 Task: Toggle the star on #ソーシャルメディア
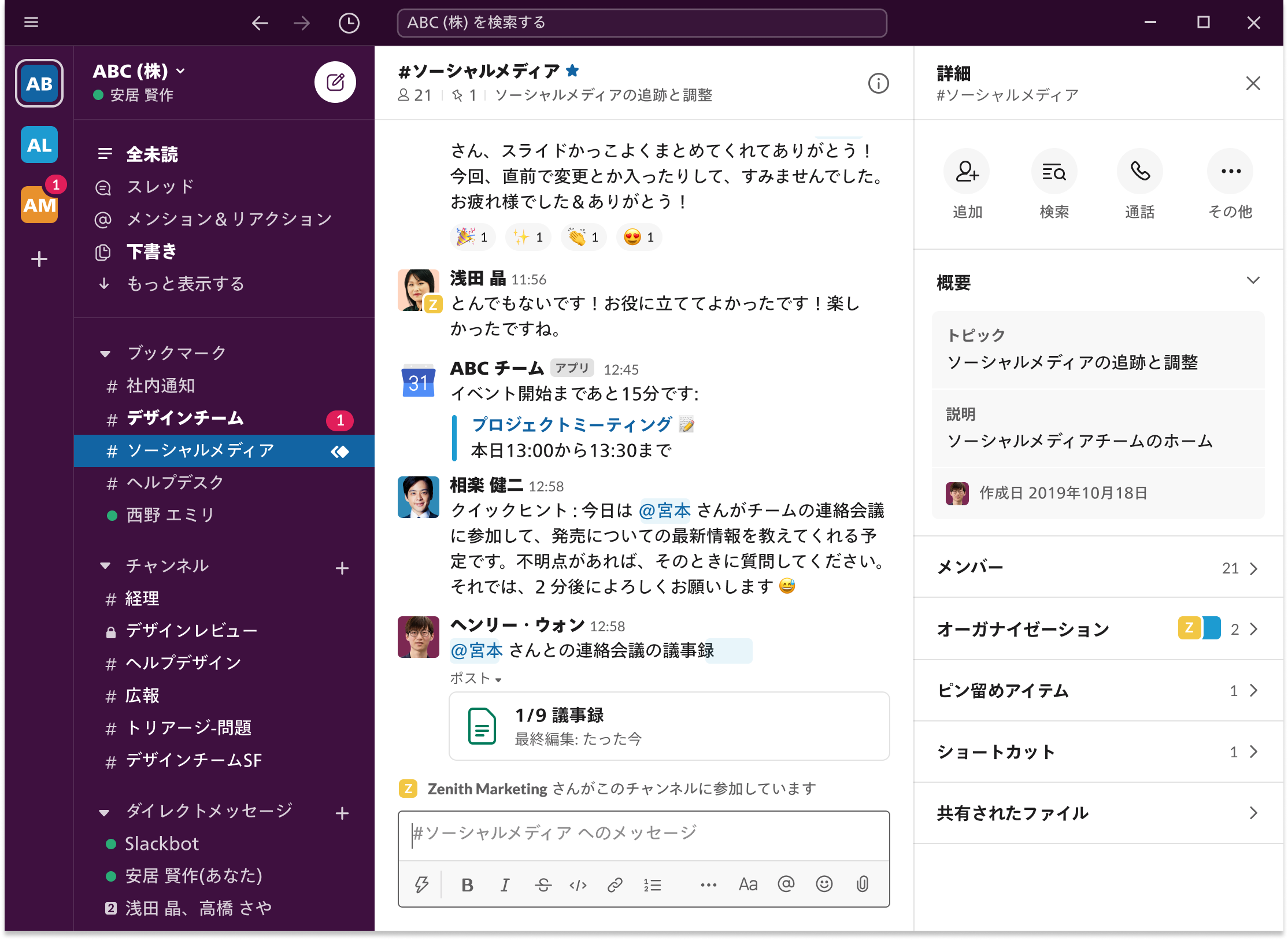click(572, 71)
